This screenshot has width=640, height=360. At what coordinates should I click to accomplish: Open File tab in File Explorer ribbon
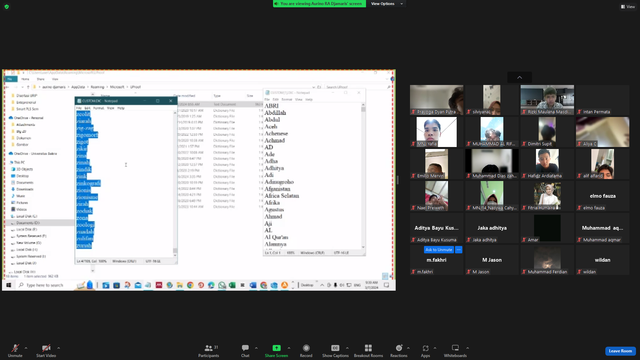10,79
